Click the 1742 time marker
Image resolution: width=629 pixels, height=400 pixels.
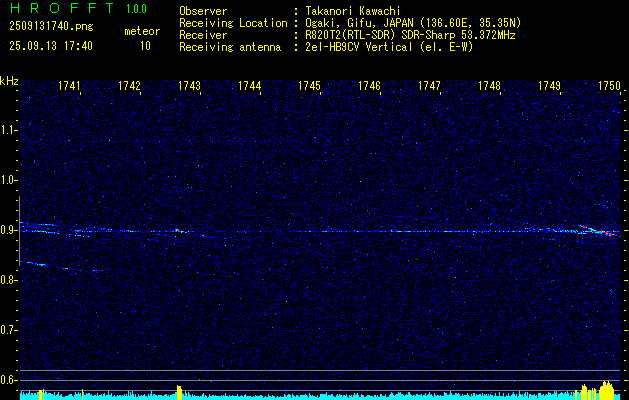pyautogui.click(x=130, y=86)
